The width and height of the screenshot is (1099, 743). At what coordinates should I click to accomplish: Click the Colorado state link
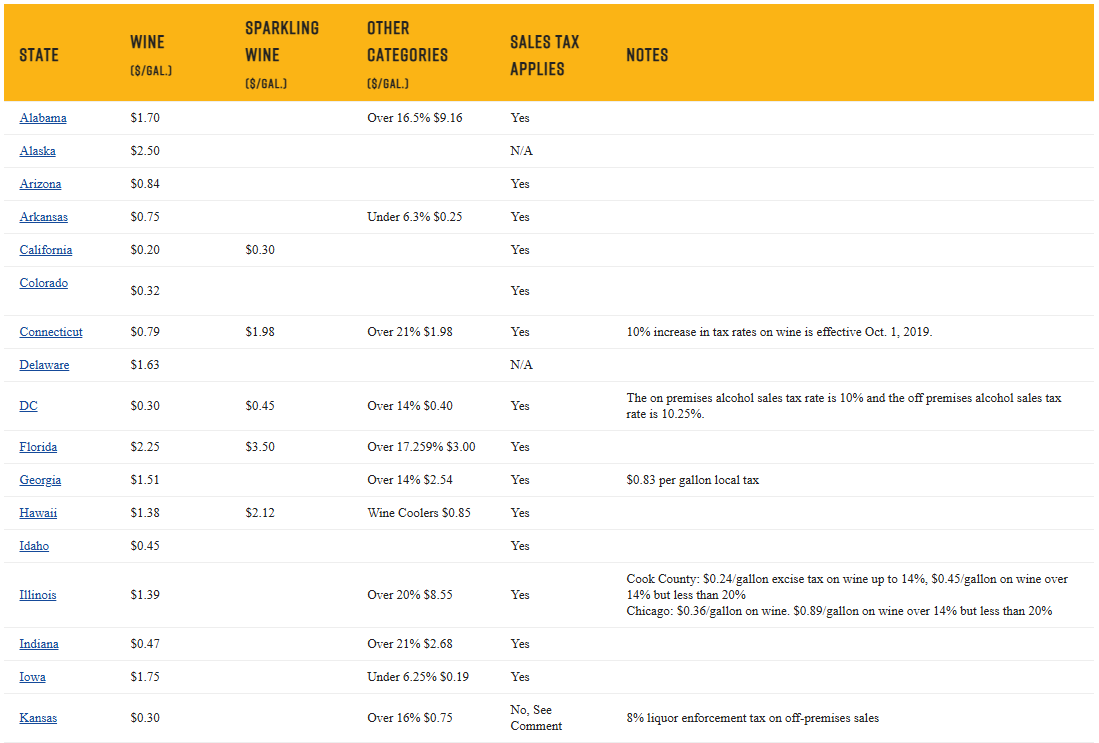(x=44, y=283)
